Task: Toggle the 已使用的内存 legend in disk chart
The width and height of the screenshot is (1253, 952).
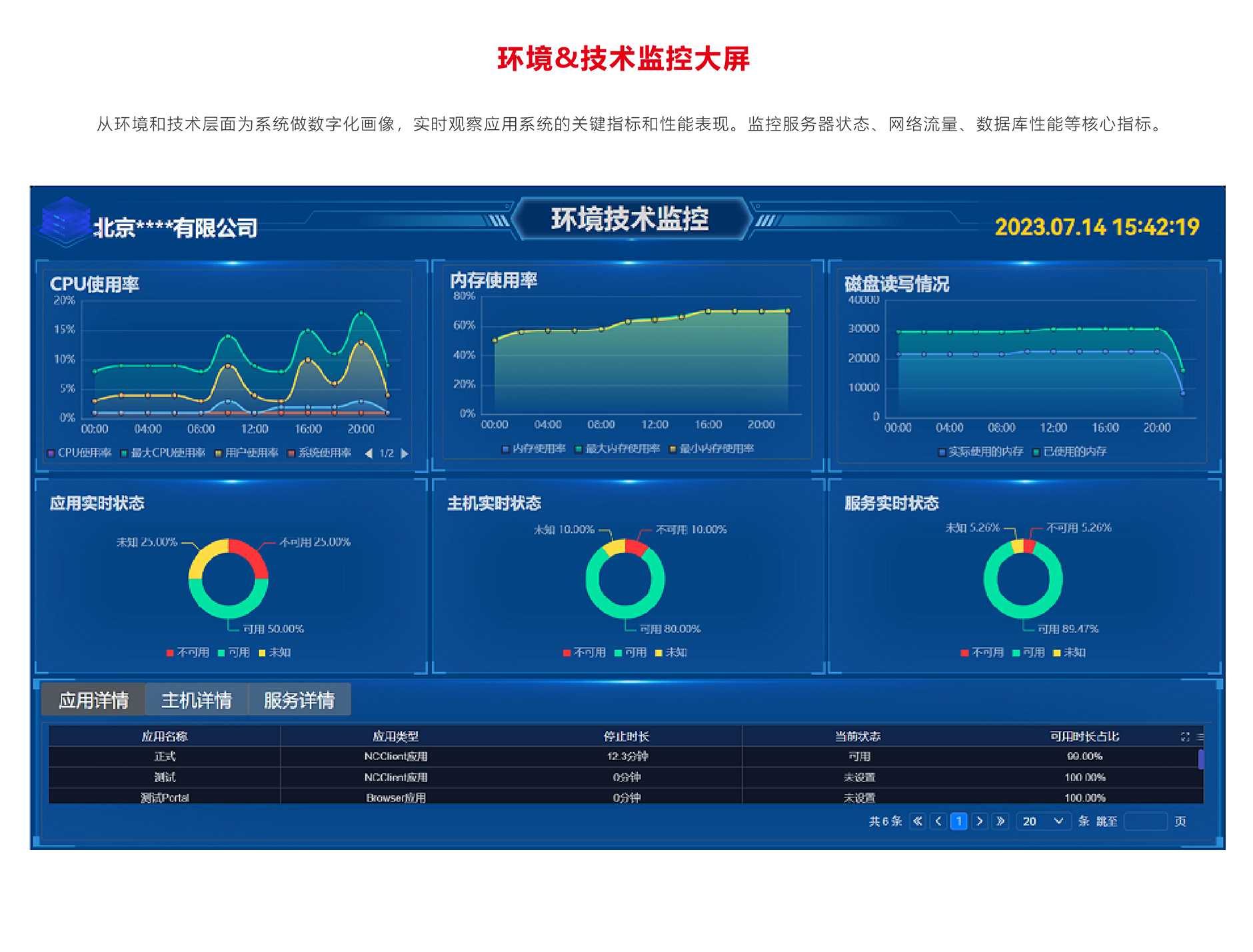Action: coord(1069,452)
